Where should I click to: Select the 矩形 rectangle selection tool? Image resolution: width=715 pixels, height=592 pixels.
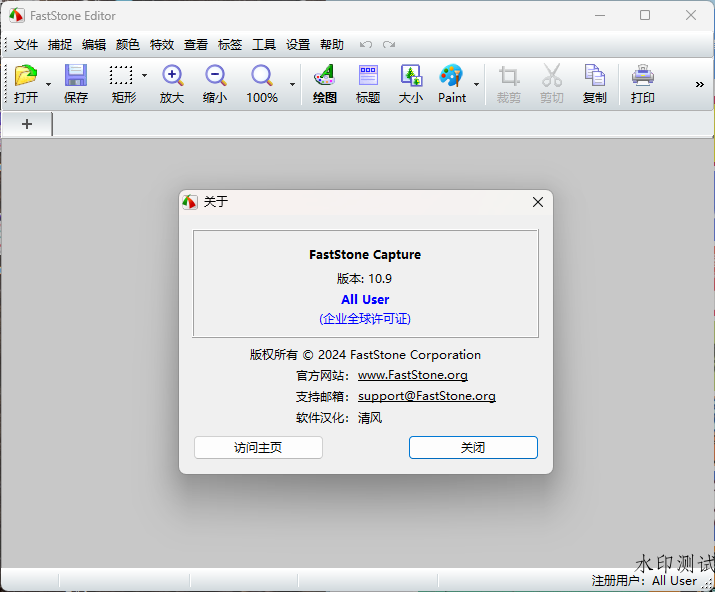click(121, 76)
